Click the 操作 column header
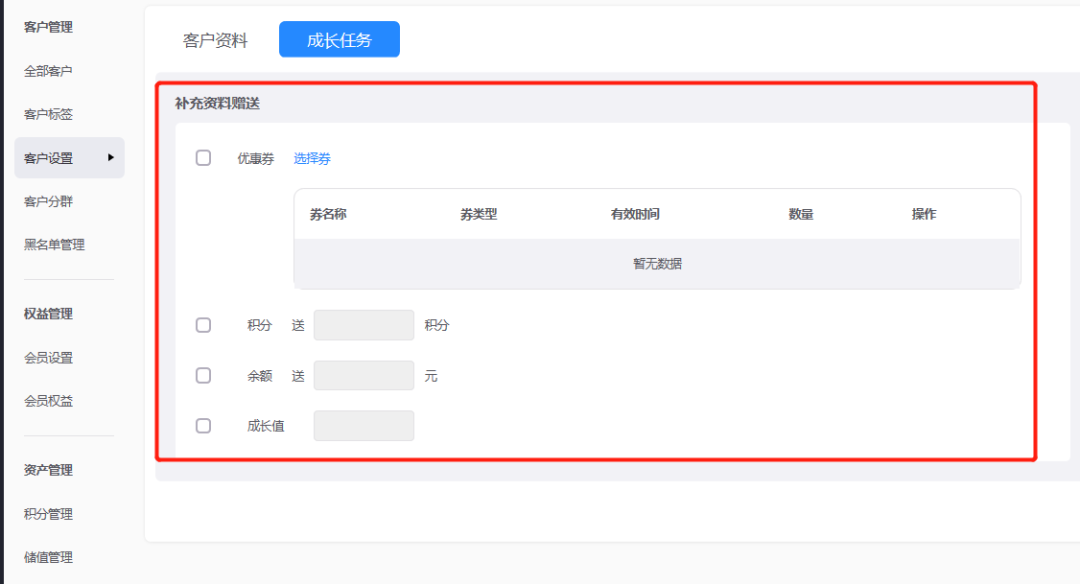This screenshot has height=584, width=1080. (x=924, y=214)
